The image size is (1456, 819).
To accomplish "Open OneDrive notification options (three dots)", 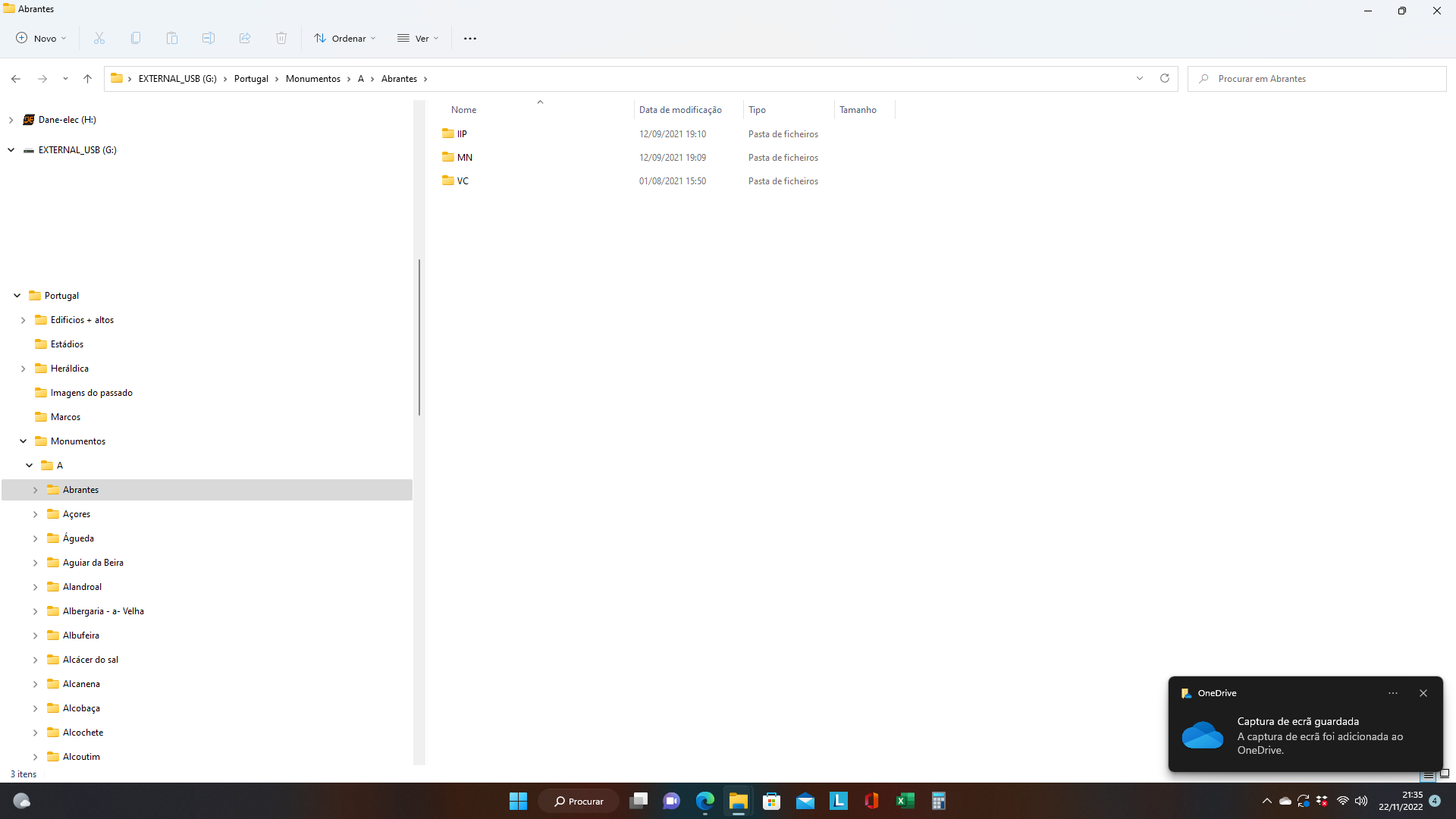I will [x=1393, y=693].
